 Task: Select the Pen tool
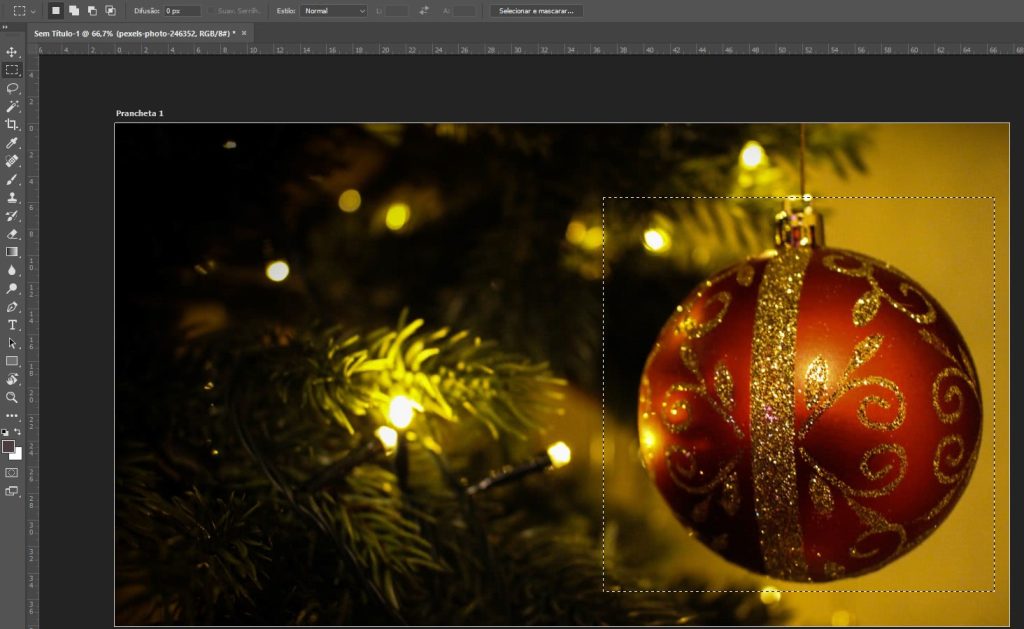click(x=12, y=306)
